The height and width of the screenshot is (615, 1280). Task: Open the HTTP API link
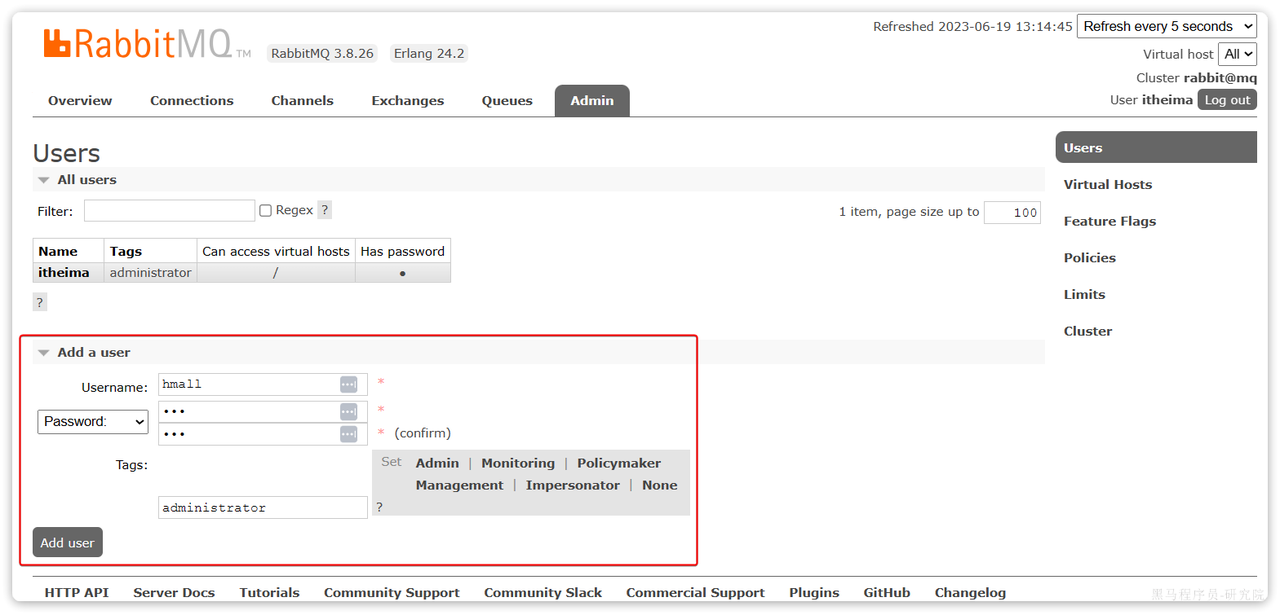coord(77,593)
